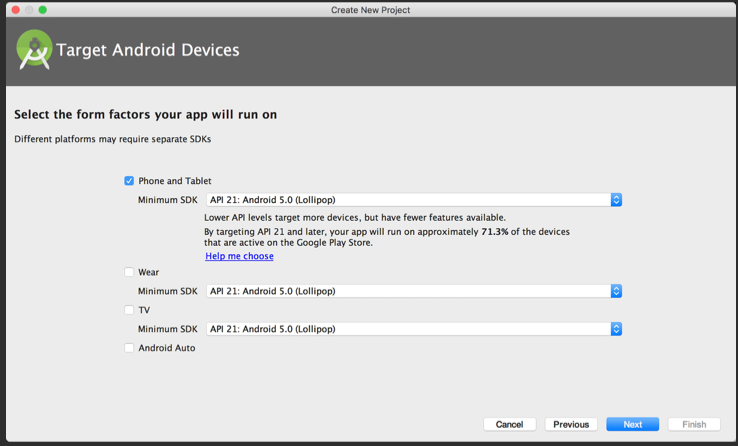Viewport: 738px width, 446px height.
Task: Click the Android Auto label
Action: tap(167, 348)
